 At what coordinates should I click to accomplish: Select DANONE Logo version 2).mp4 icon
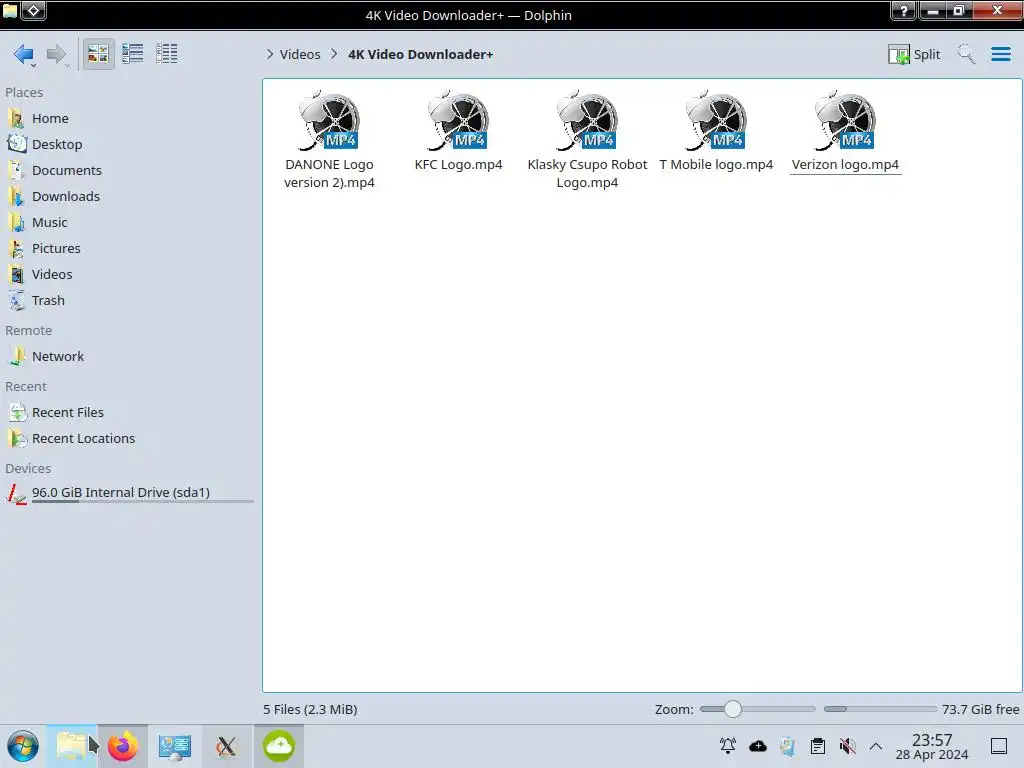pyautogui.click(x=329, y=121)
